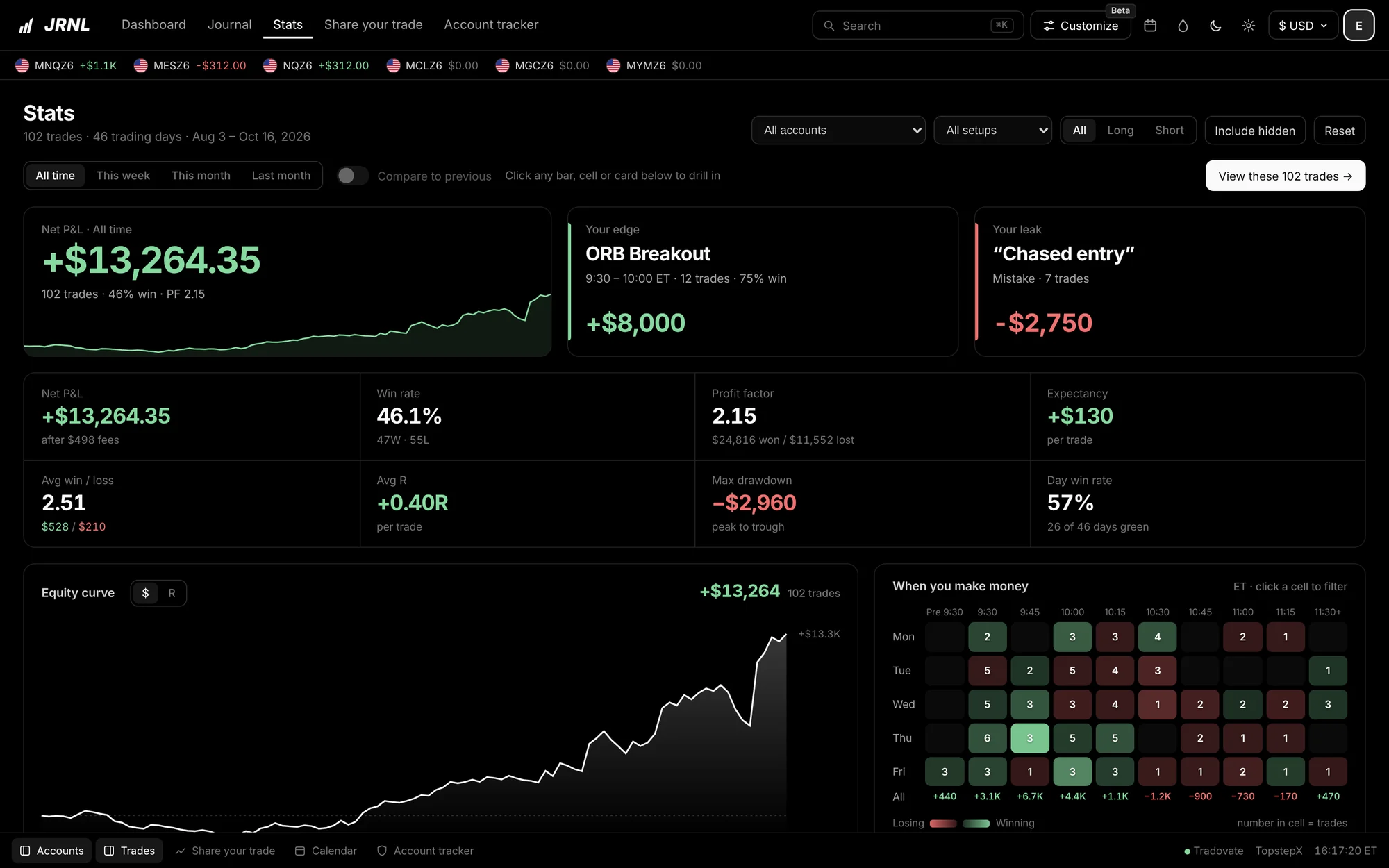Switch to dark mode moon icon
Viewport: 1389px width, 868px height.
pos(1215,26)
